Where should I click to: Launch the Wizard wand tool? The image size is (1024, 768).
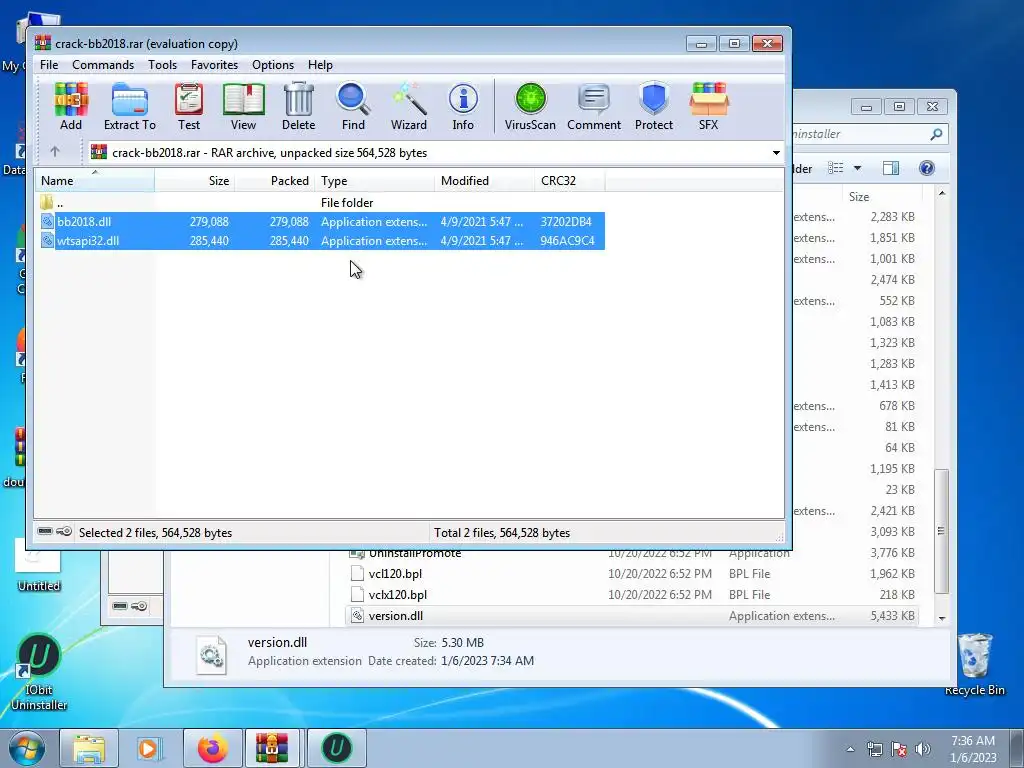coord(409,107)
